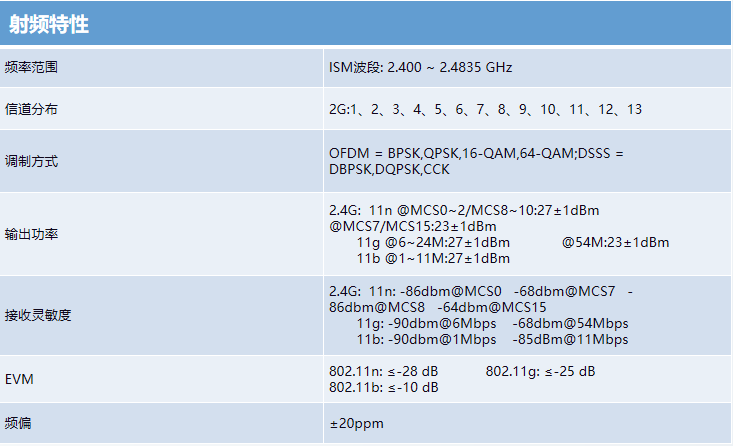Select the 频偏 row label
Viewport: 733px width, 446px height.
(x=18, y=423)
